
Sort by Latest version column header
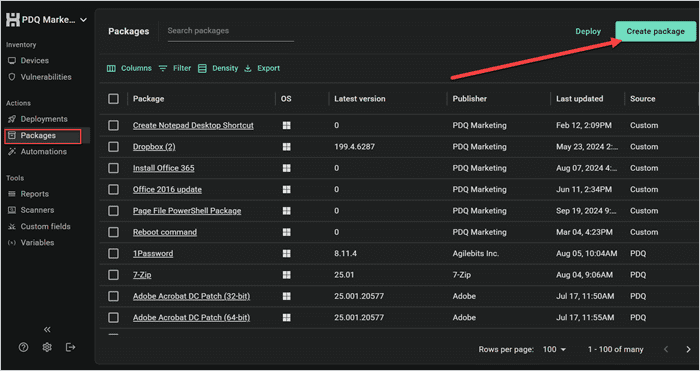(x=360, y=99)
